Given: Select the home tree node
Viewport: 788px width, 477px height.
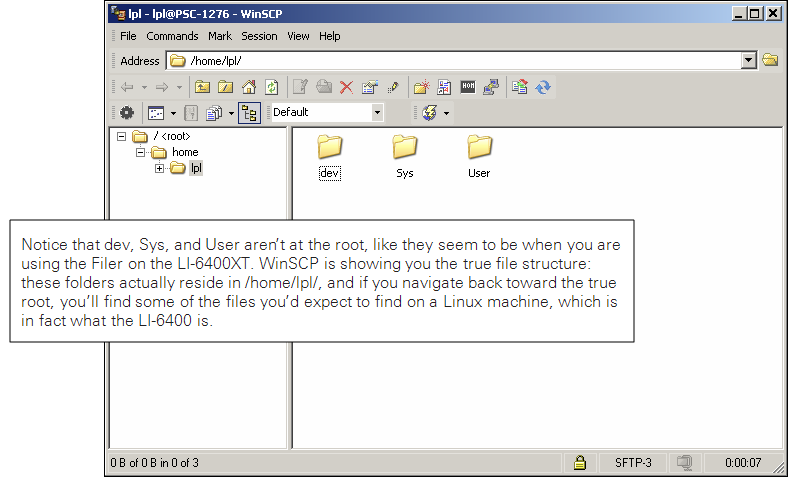Looking at the screenshot, I should click(x=185, y=152).
